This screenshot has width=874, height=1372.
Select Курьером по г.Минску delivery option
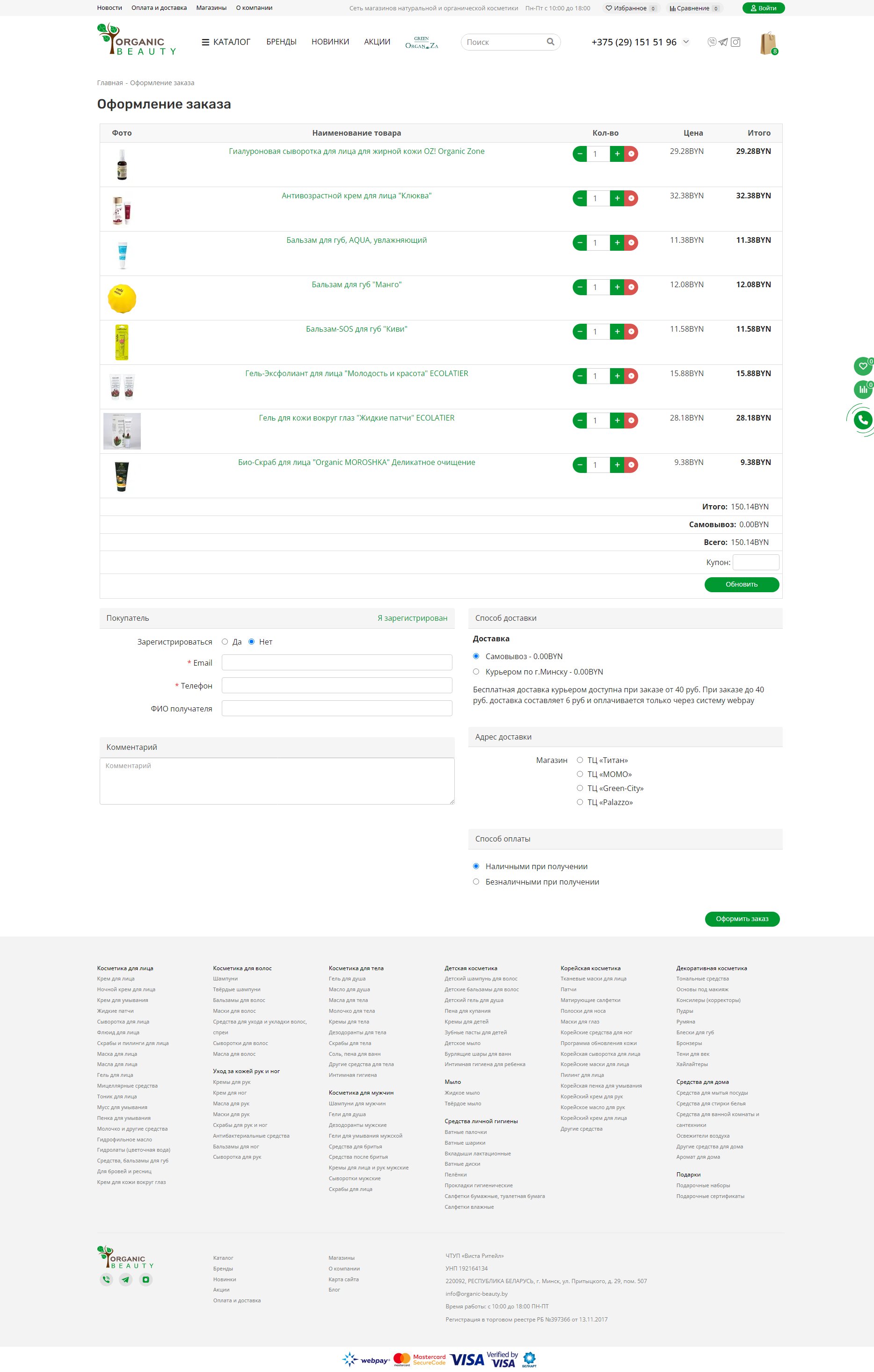coord(476,672)
